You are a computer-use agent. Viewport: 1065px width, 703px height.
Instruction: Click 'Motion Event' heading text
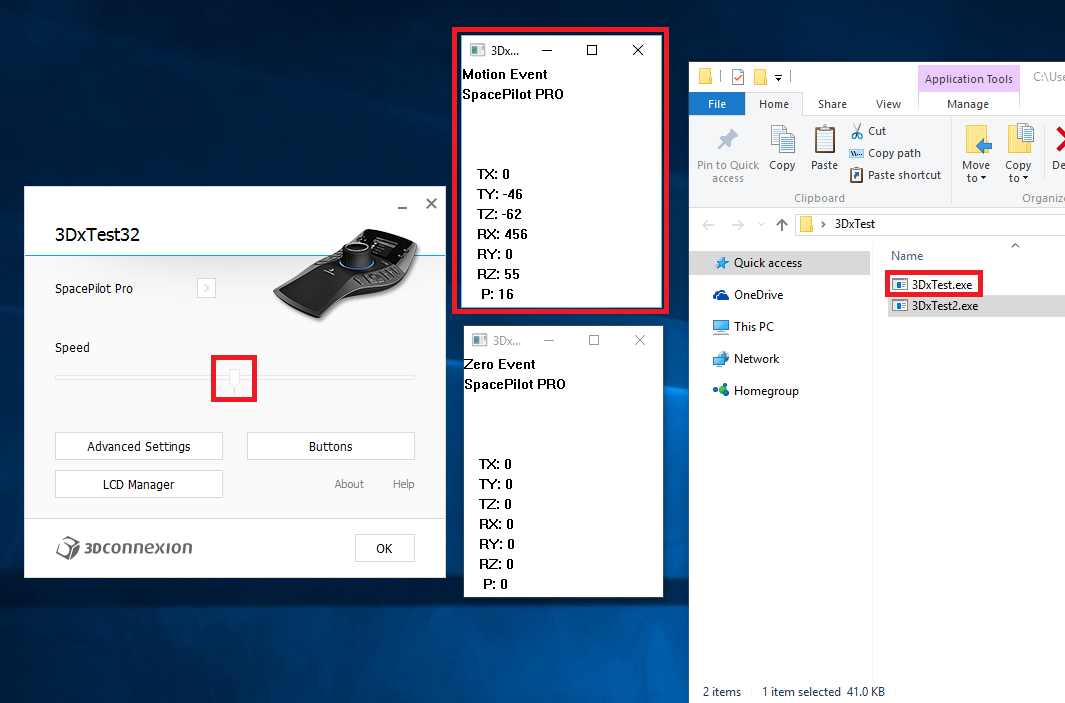point(505,74)
